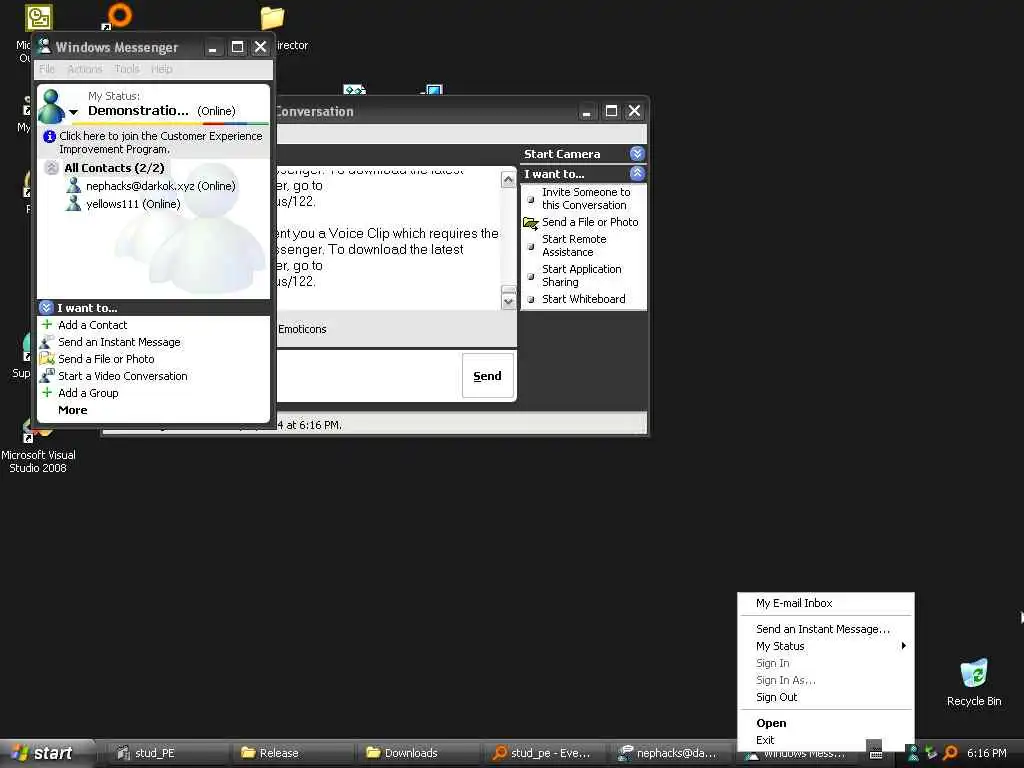This screenshot has width=1024, height=768.
Task: Switch to stud_PE taskbar button
Action: click(166, 753)
